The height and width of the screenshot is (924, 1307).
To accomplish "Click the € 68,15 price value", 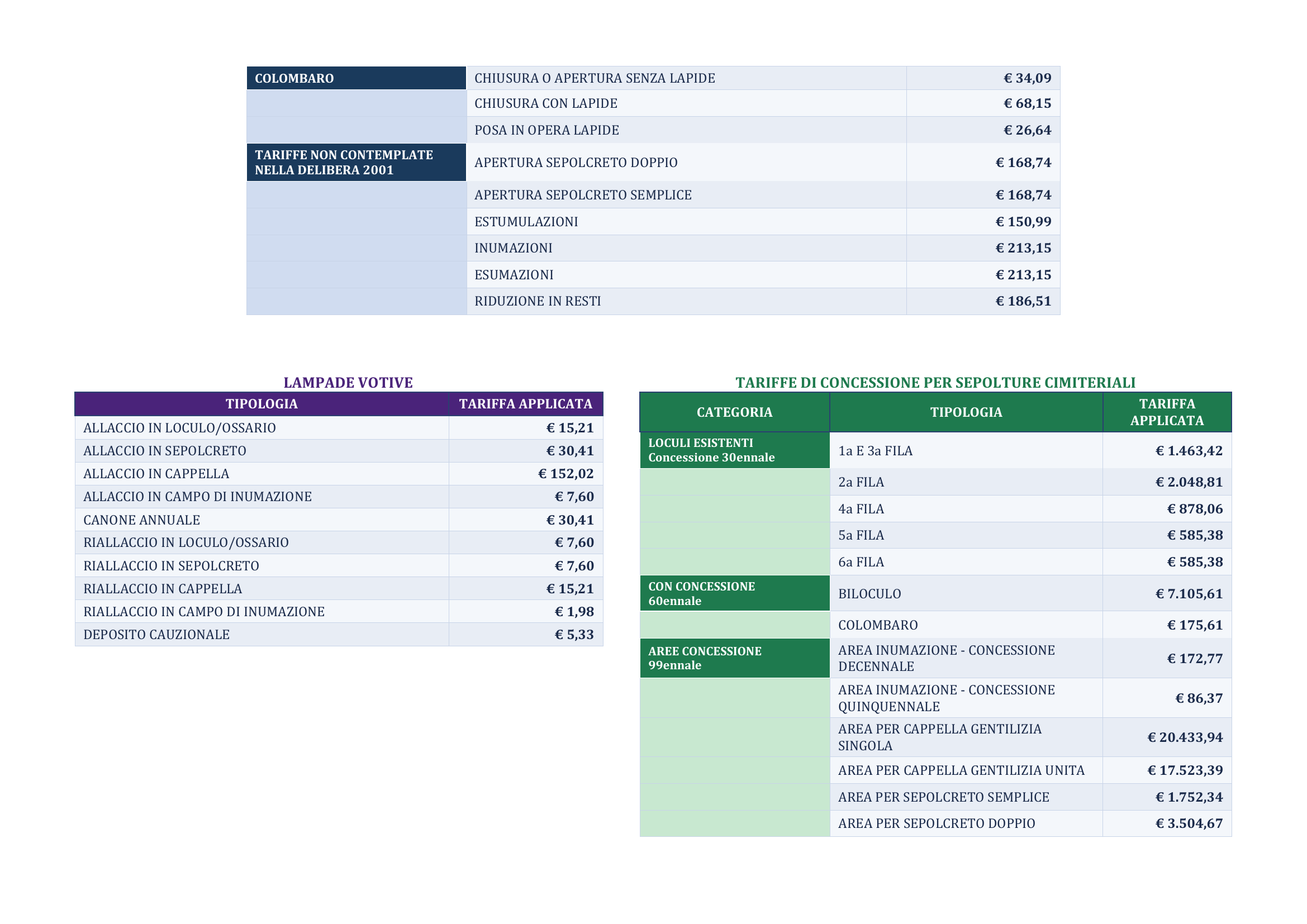I will pyautogui.click(x=1028, y=103).
